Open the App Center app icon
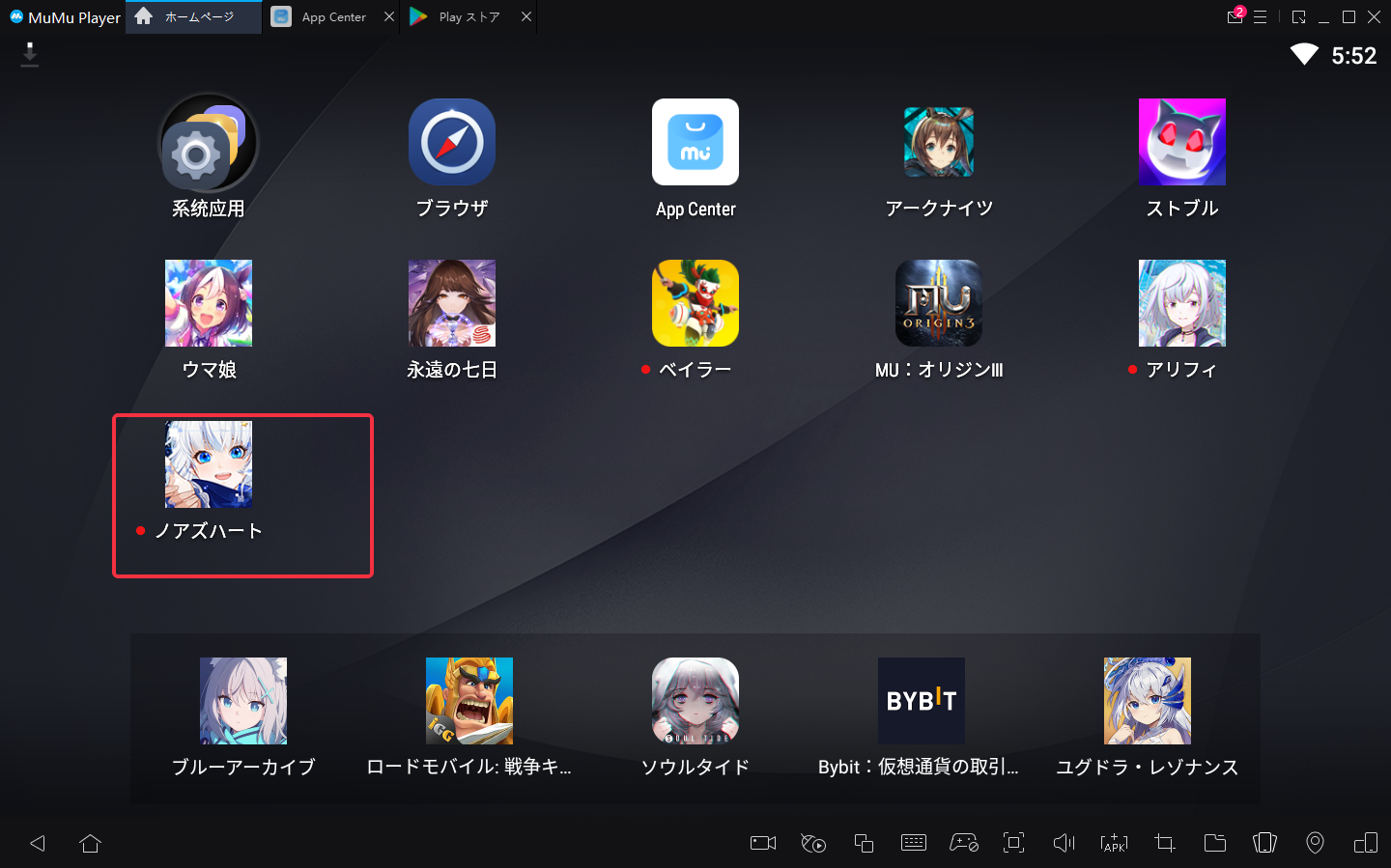 coord(695,142)
